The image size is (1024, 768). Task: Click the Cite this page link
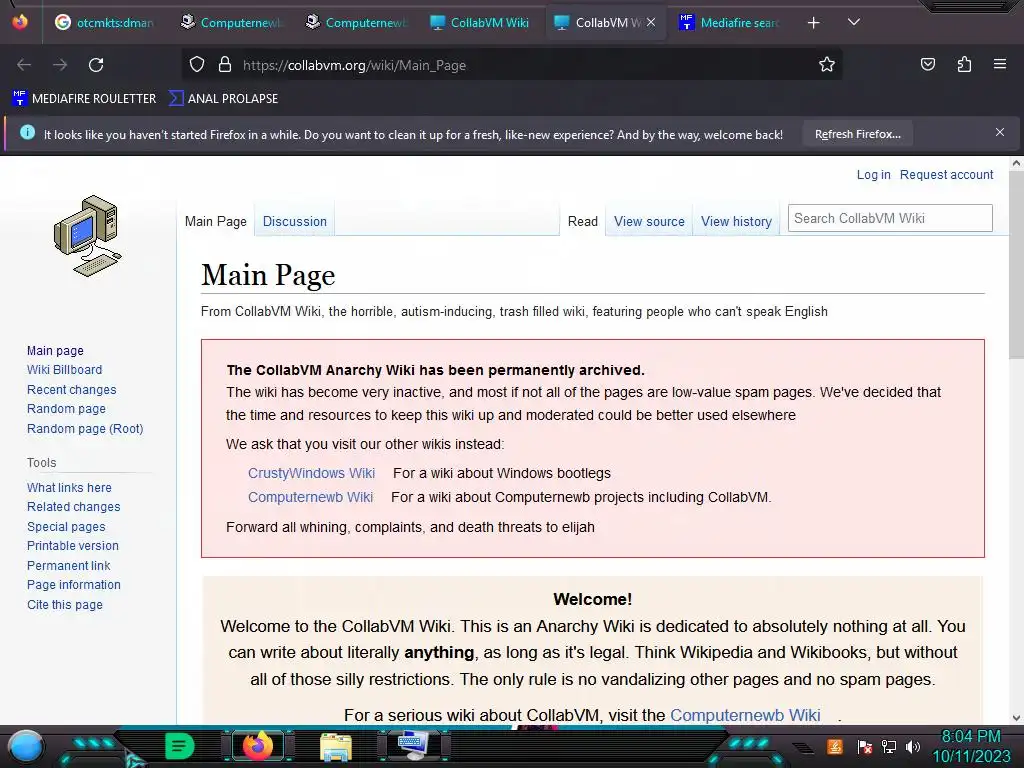click(x=65, y=605)
